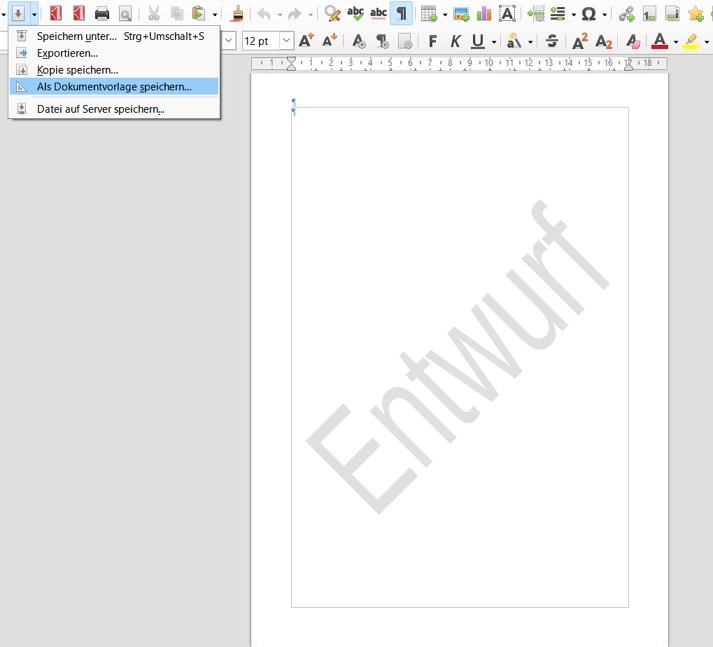Click the Insert Image icon
This screenshot has height=647, width=713.
[461, 14]
